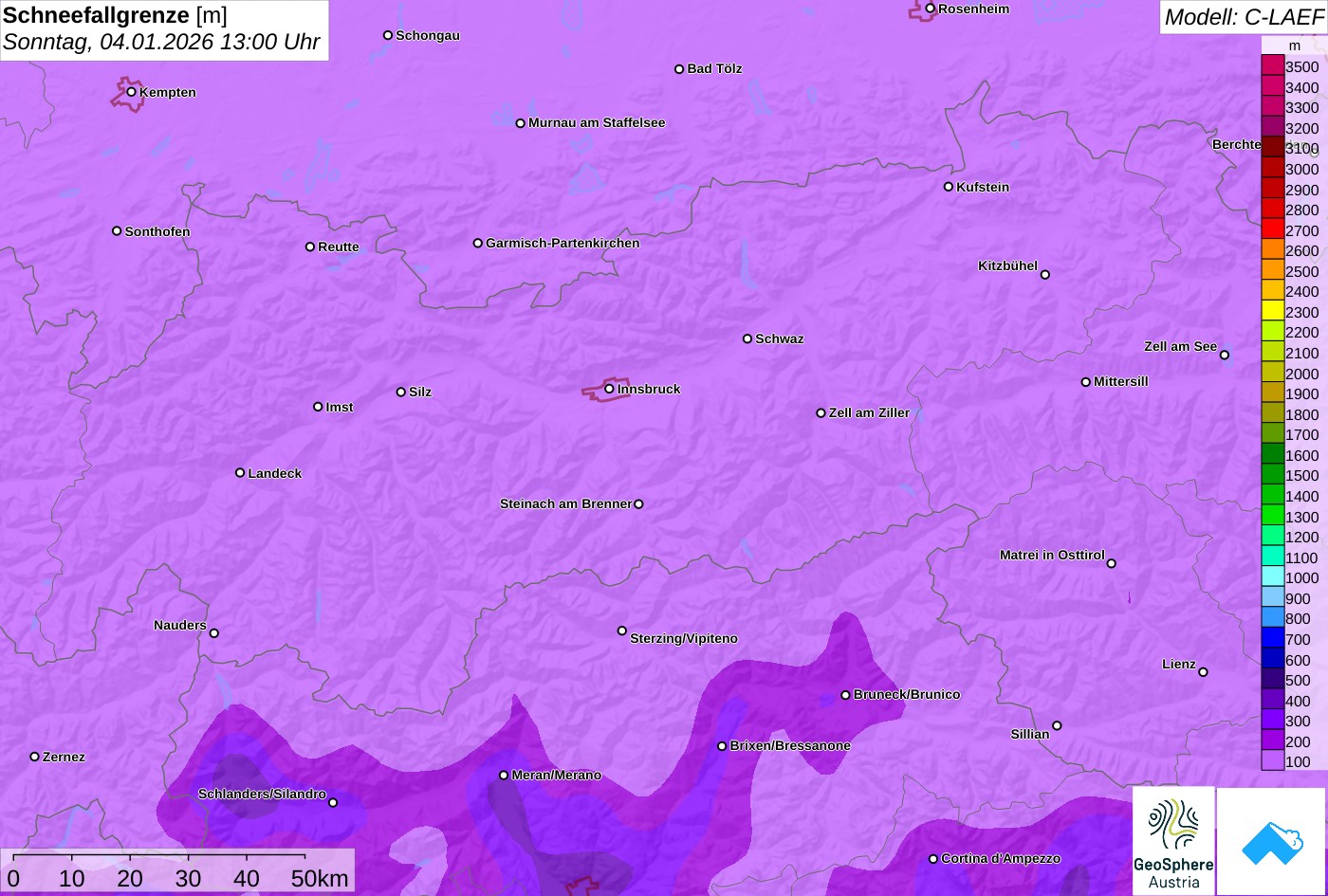Click the Innsbruck city marker
This screenshot has width=1328, height=896.
(609, 389)
